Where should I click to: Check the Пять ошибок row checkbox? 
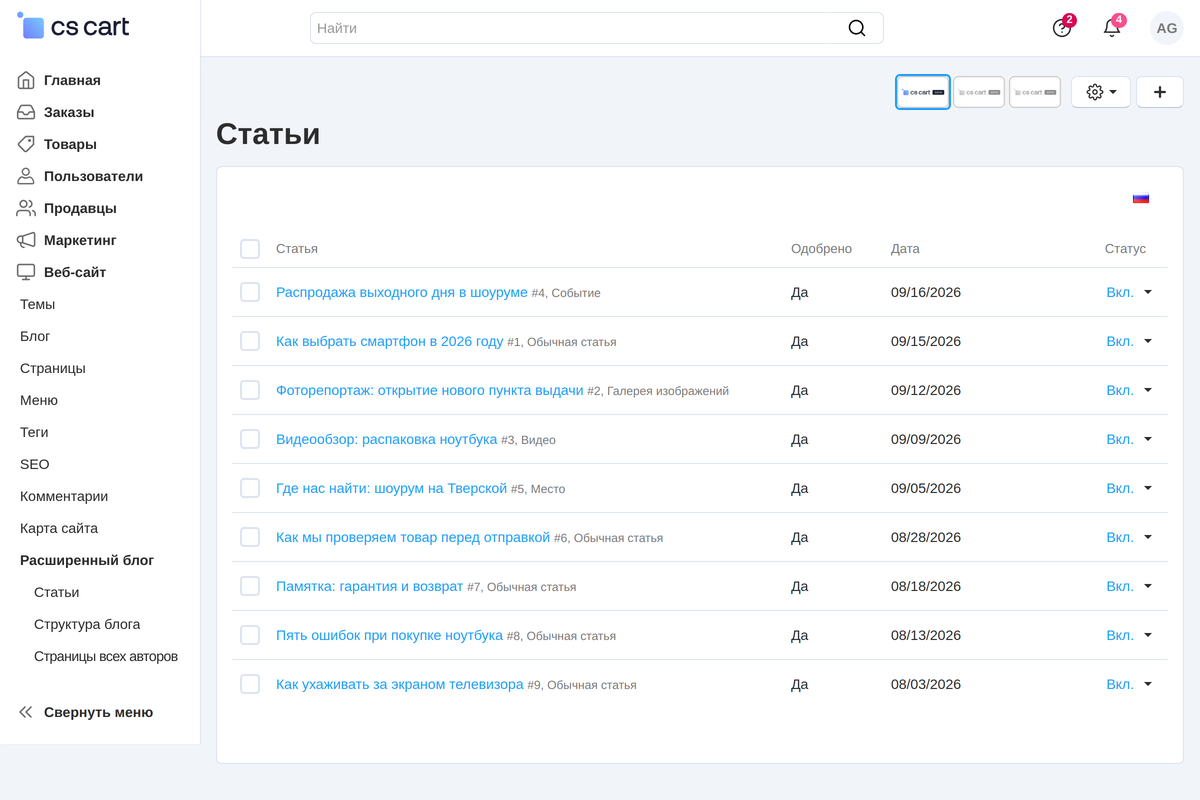pos(250,635)
